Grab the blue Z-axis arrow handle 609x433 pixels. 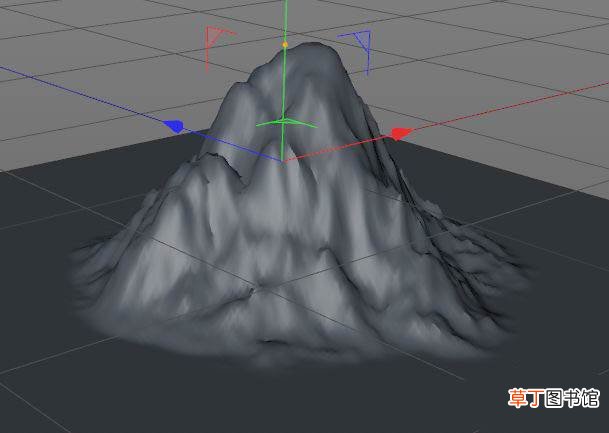click(x=174, y=126)
